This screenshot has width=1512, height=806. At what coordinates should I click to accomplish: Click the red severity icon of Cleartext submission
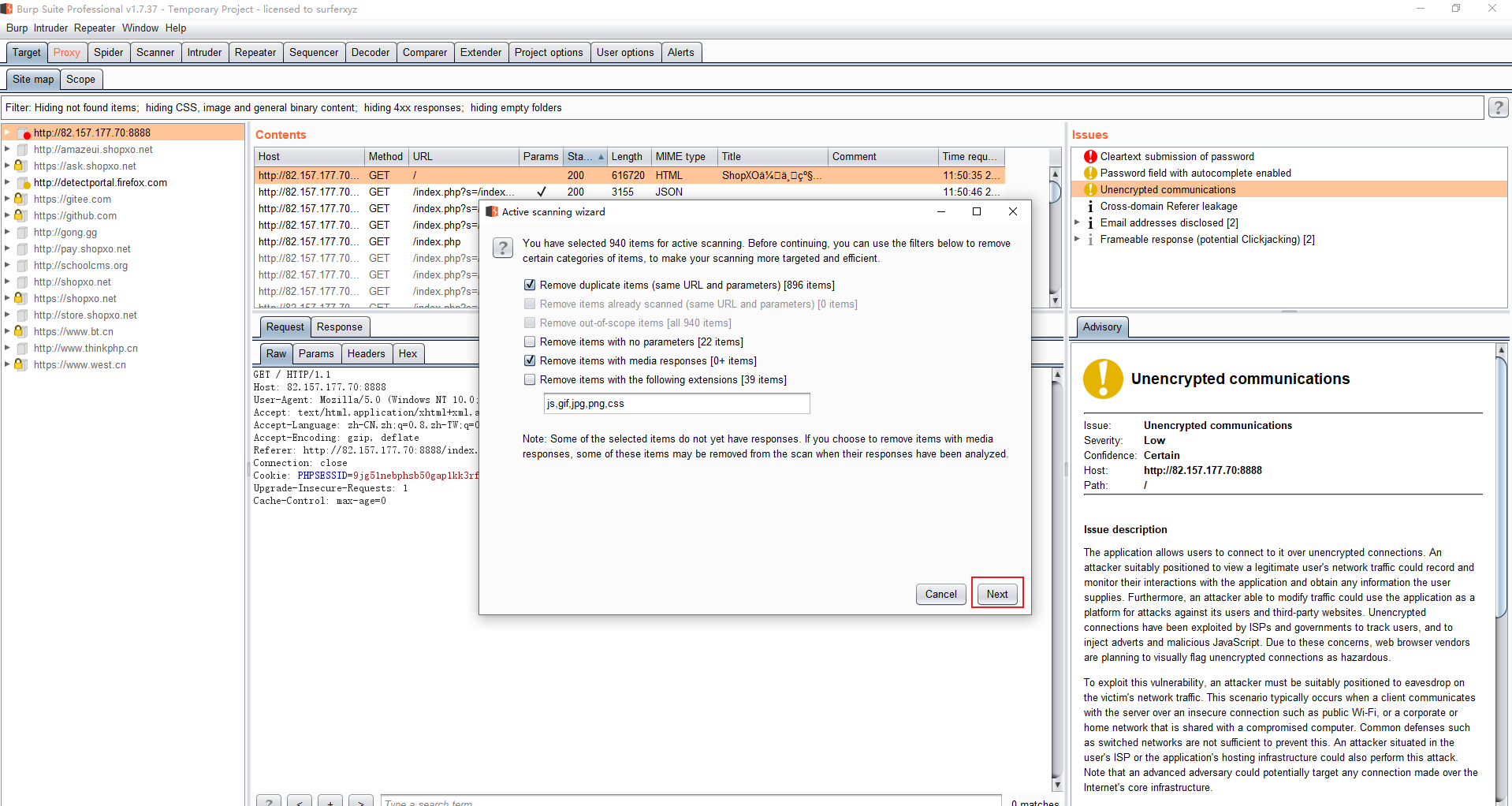click(1090, 156)
